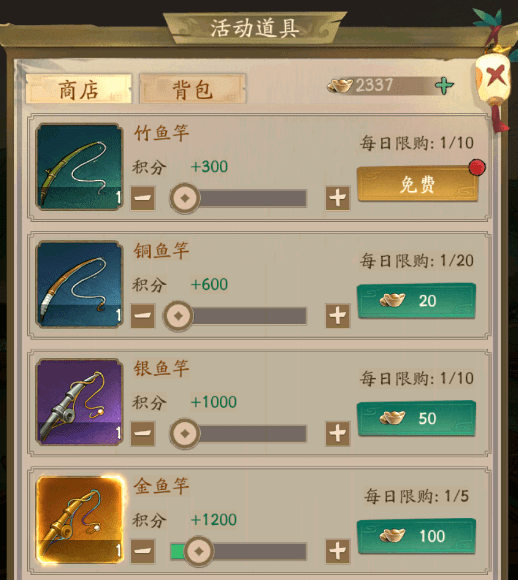Click the 铜鱼竿 copper rod item icon

click(79, 284)
